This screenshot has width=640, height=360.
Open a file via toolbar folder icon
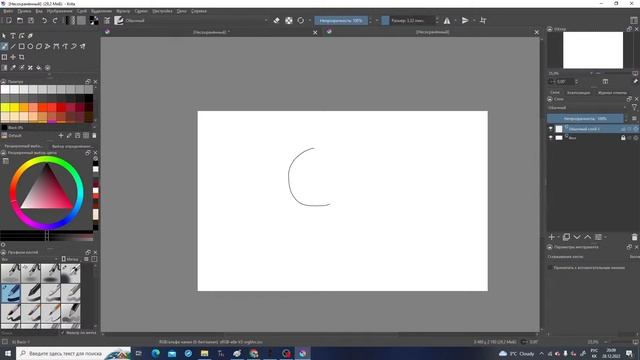click(x=20, y=20)
